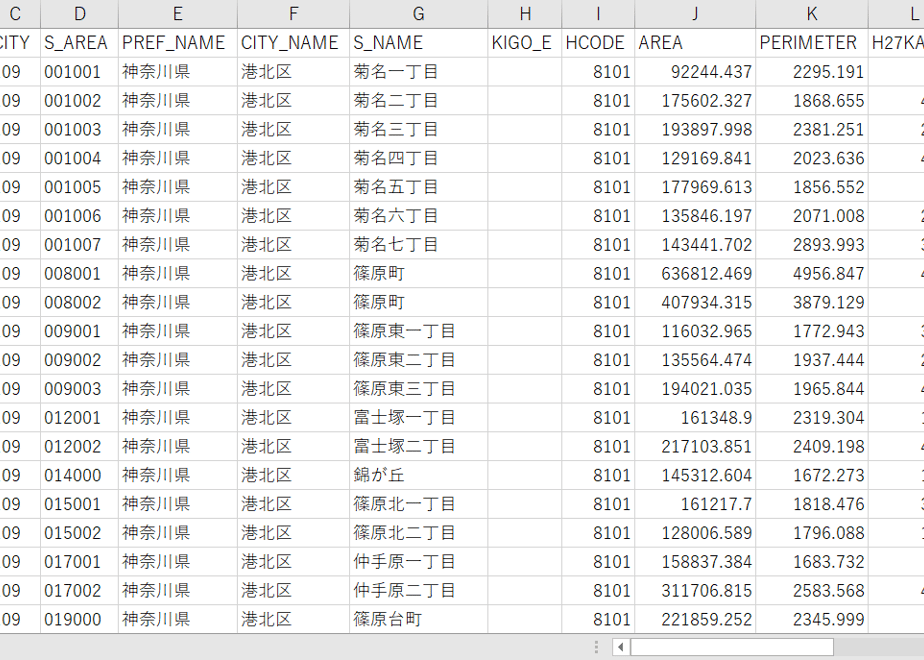Image resolution: width=924 pixels, height=660 pixels.
Task: Click the horizontal scrollbar left arrow
Action: (621, 647)
